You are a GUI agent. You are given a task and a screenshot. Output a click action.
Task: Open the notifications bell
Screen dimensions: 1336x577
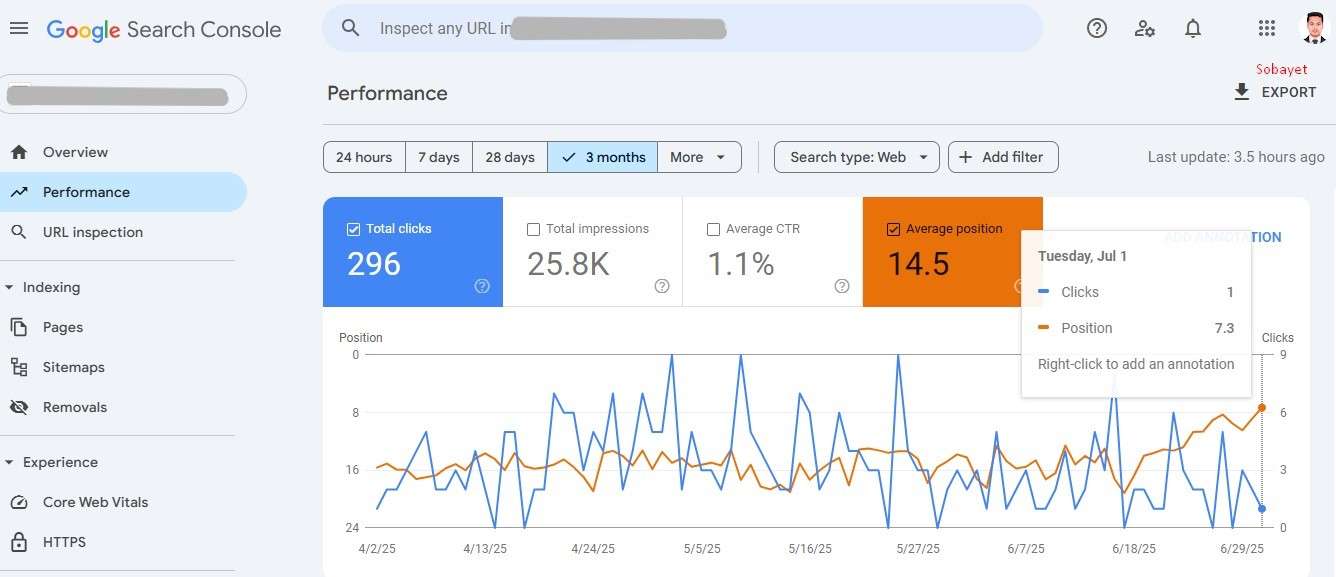click(1193, 29)
